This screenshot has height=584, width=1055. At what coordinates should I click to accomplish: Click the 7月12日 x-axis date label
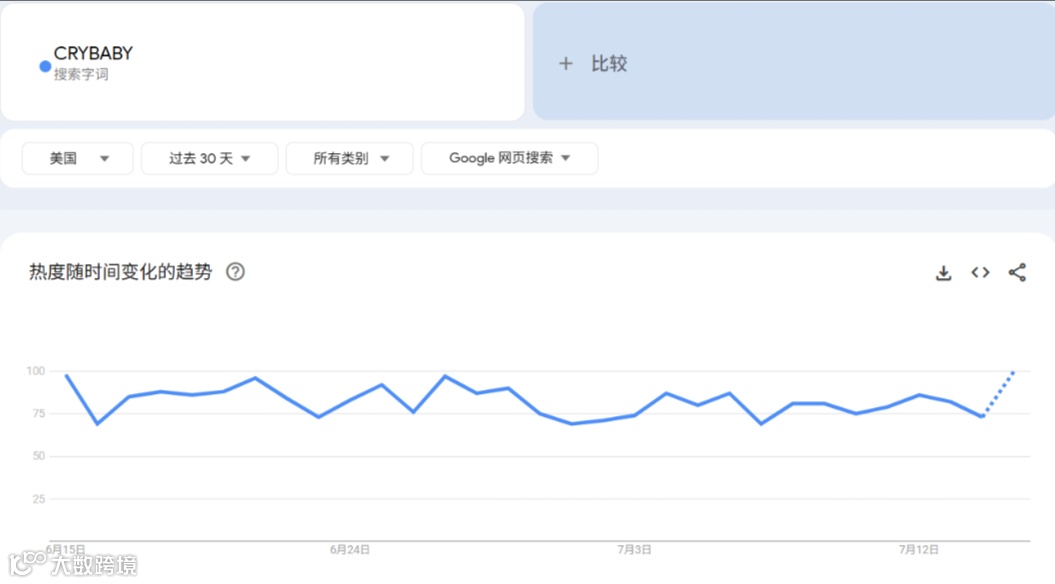(x=918, y=550)
